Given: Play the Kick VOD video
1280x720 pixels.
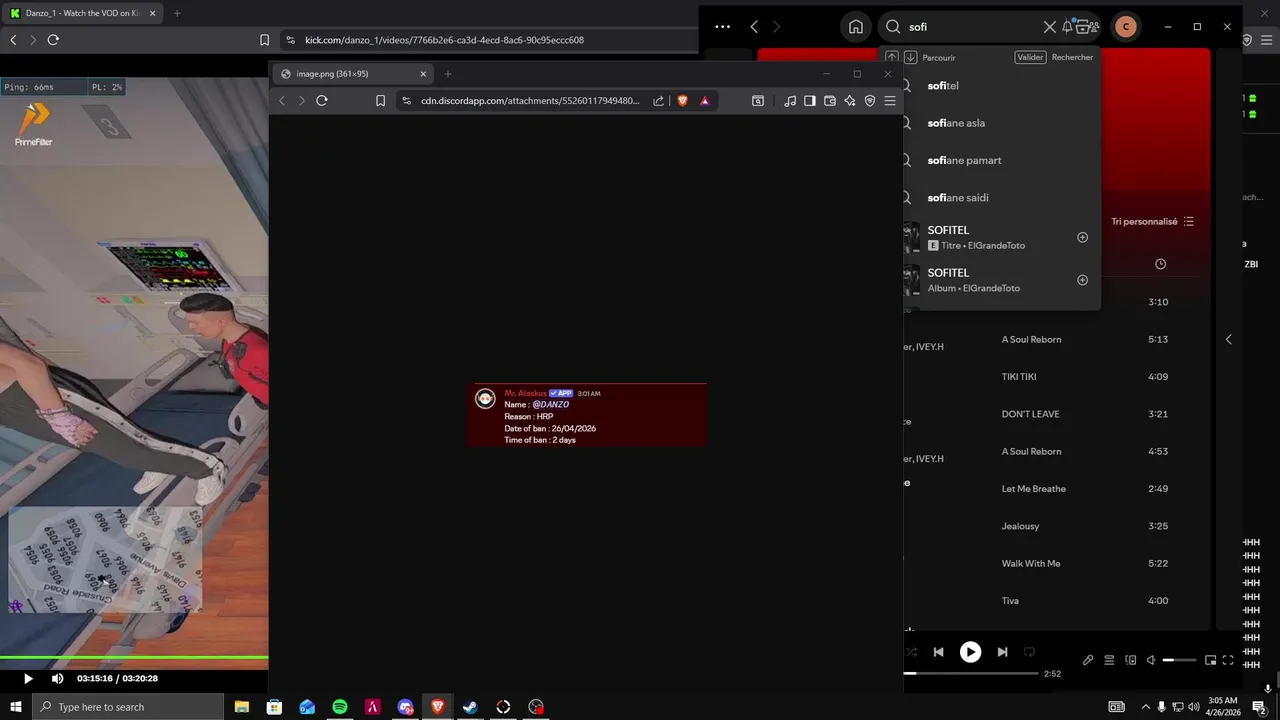Looking at the screenshot, I should tap(28, 678).
